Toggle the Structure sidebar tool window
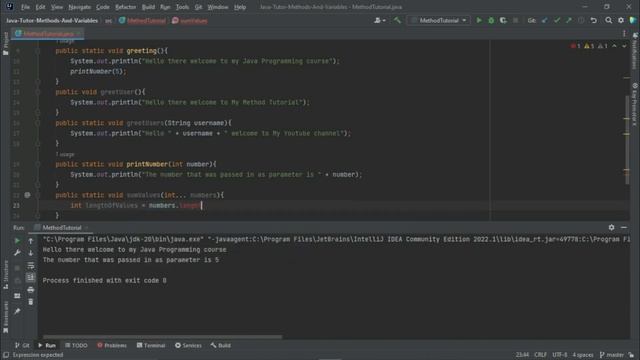Screen dimensions: 640x360 [x=6, y=275]
